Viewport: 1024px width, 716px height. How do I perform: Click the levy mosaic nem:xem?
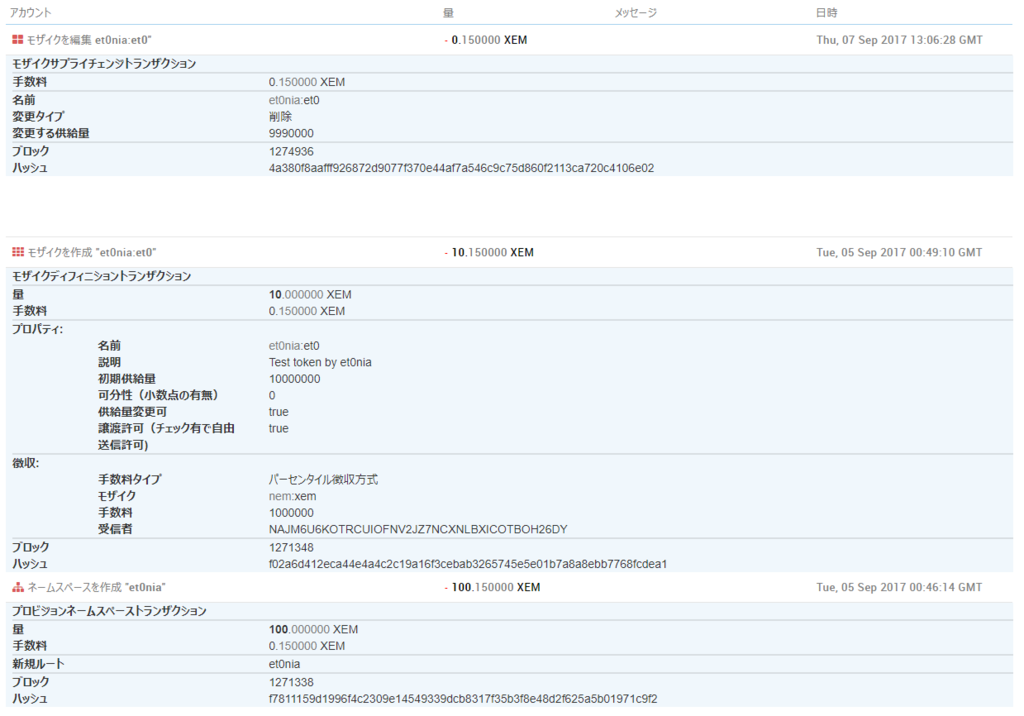click(293, 496)
